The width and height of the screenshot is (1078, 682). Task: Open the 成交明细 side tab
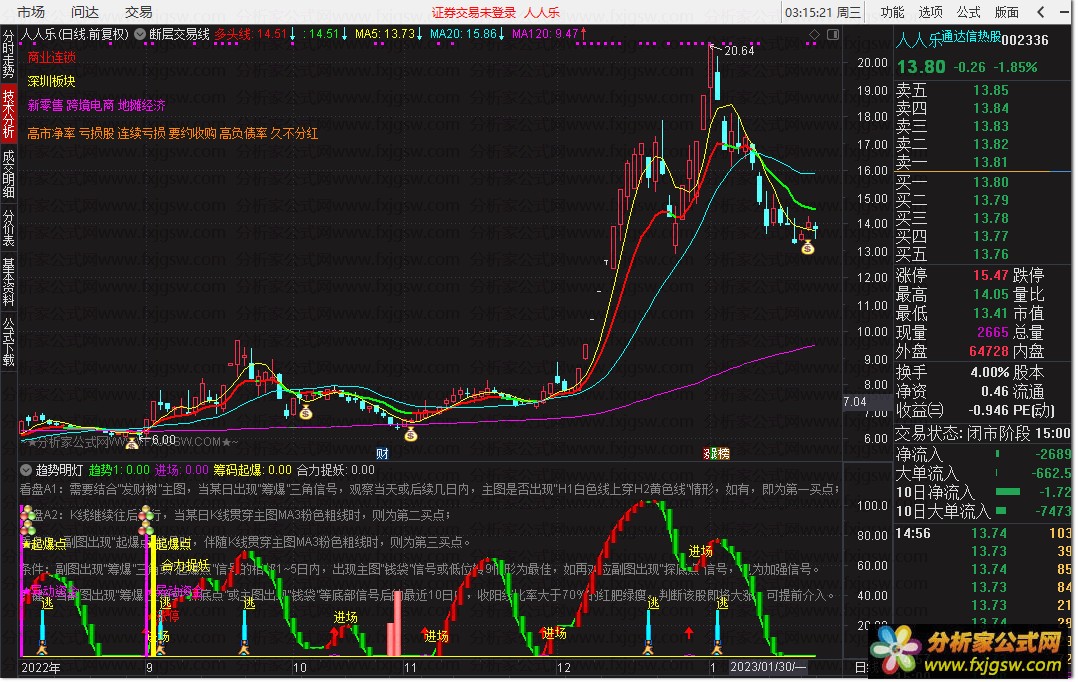(x=8, y=173)
